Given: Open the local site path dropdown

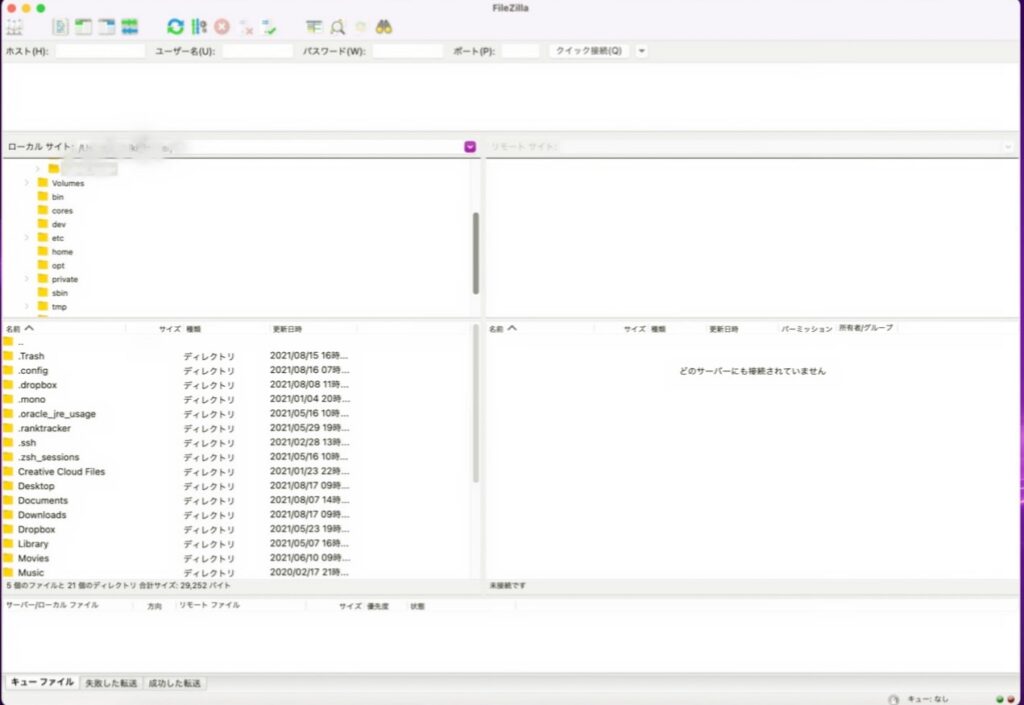Looking at the screenshot, I should pyautogui.click(x=470, y=147).
